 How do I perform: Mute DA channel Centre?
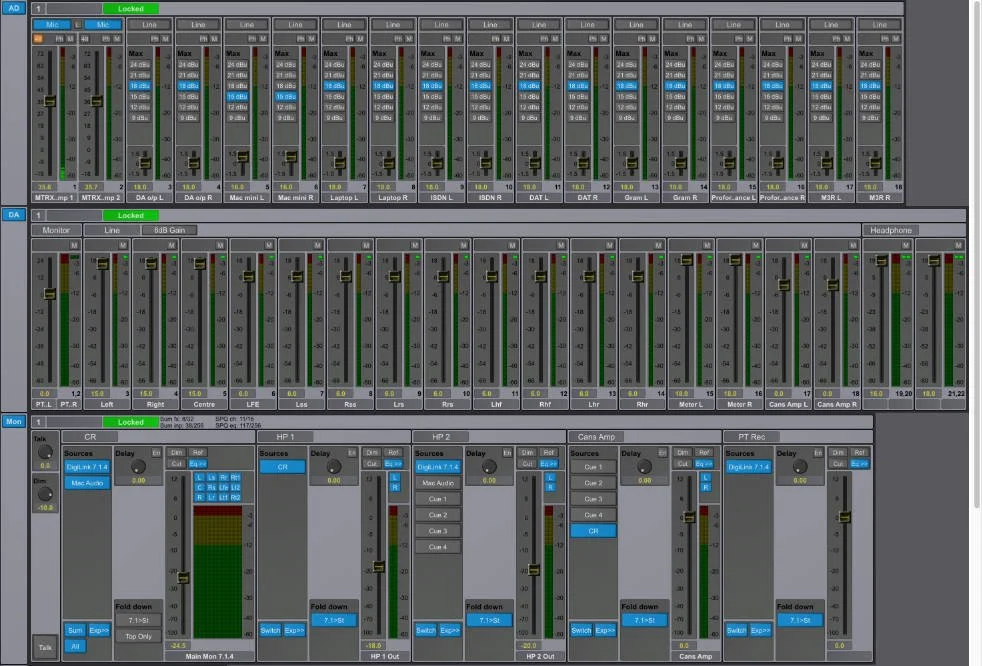click(x=220, y=245)
